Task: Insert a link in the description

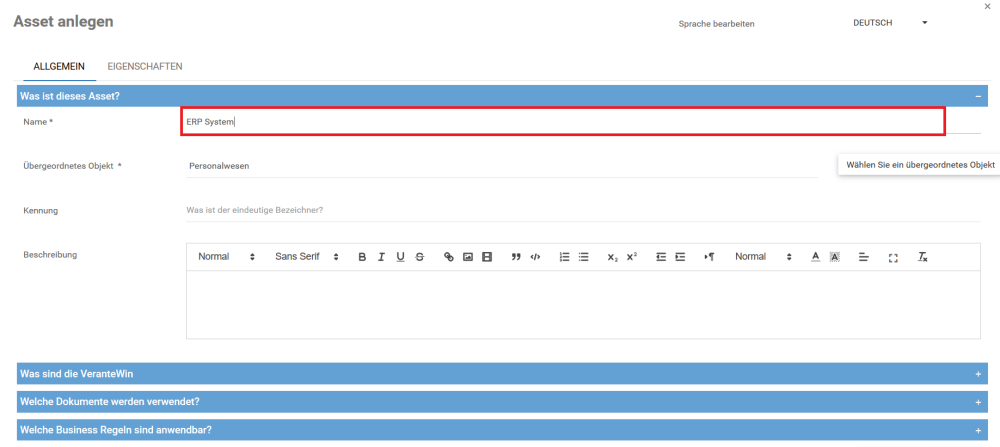Action: point(449,257)
